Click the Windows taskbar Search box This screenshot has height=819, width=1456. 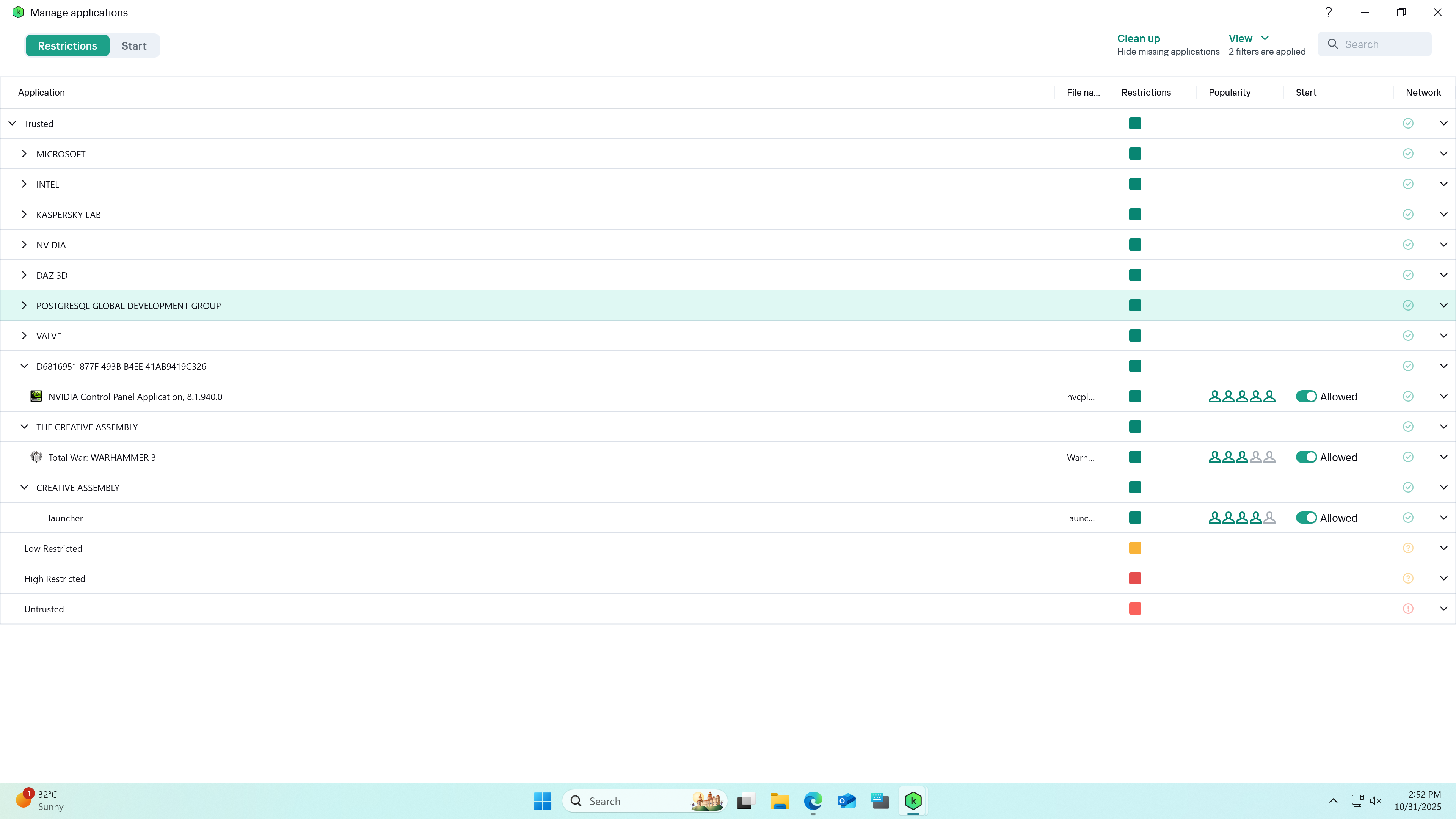[644, 801]
